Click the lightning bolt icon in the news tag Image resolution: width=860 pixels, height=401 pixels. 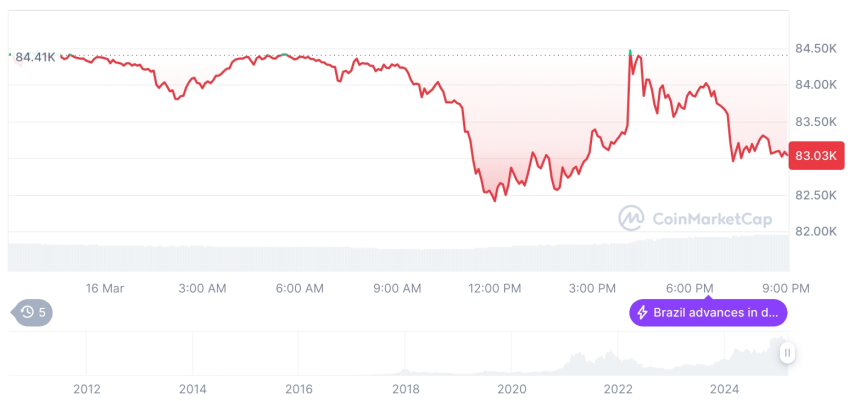coord(642,313)
